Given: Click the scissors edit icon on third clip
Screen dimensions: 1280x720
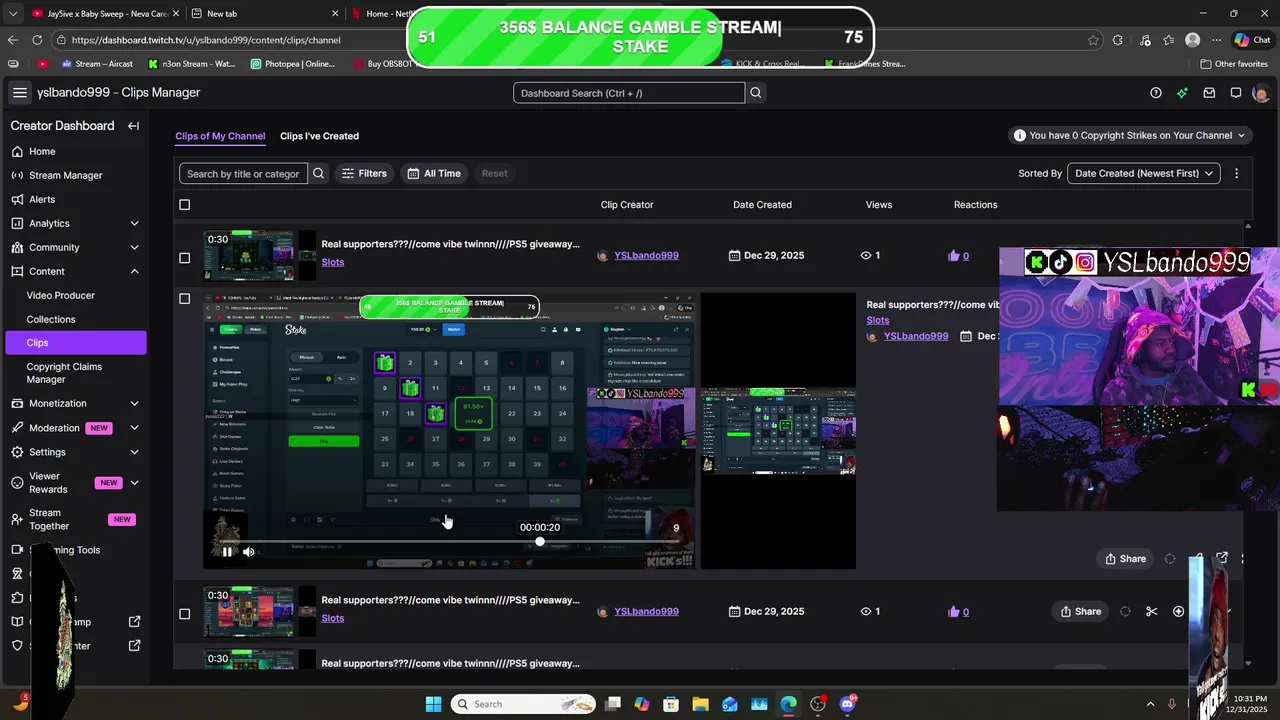Looking at the screenshot, I should pos(1152,611).
